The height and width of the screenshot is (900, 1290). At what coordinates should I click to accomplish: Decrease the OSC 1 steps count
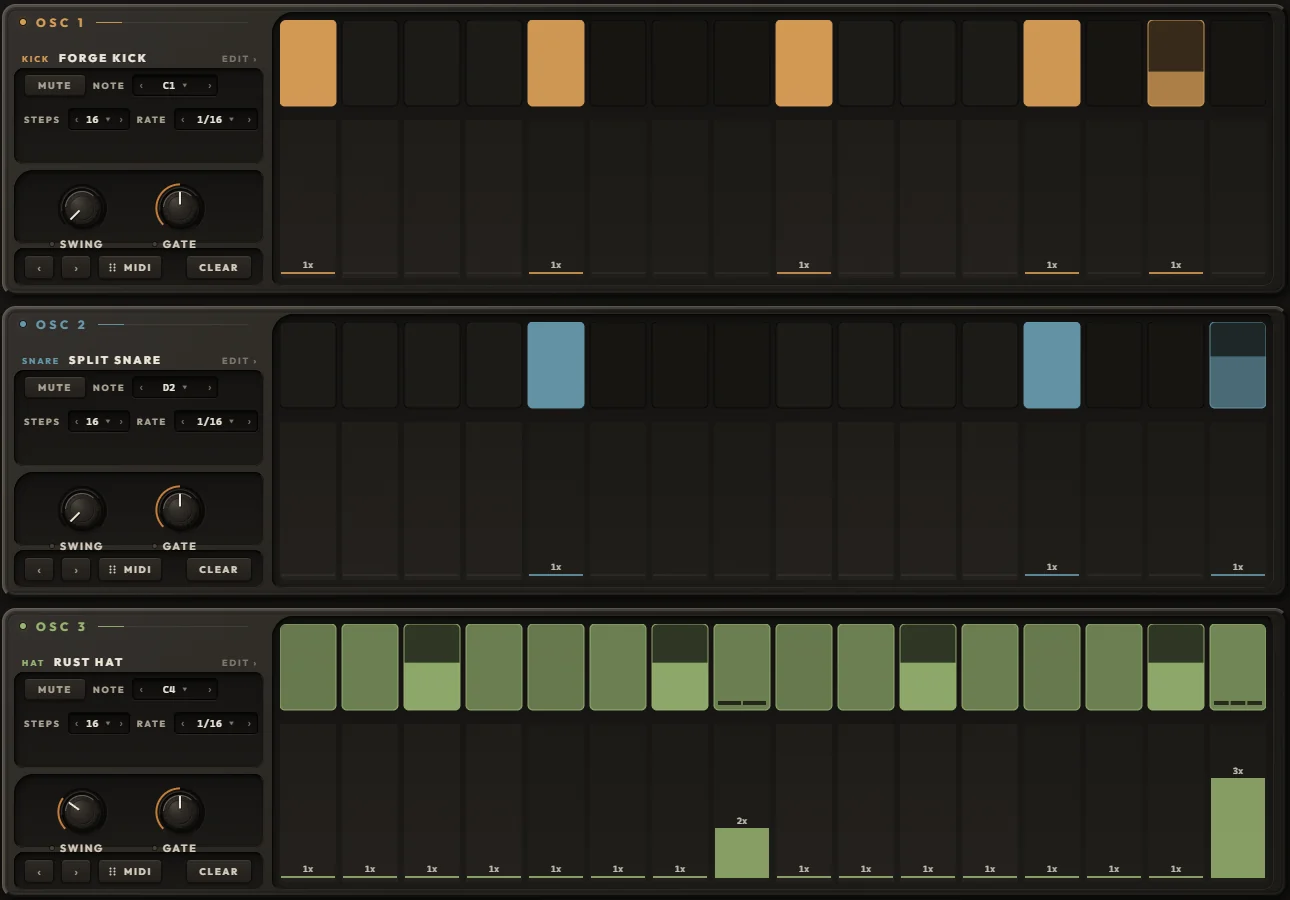(x=76, y=120)
